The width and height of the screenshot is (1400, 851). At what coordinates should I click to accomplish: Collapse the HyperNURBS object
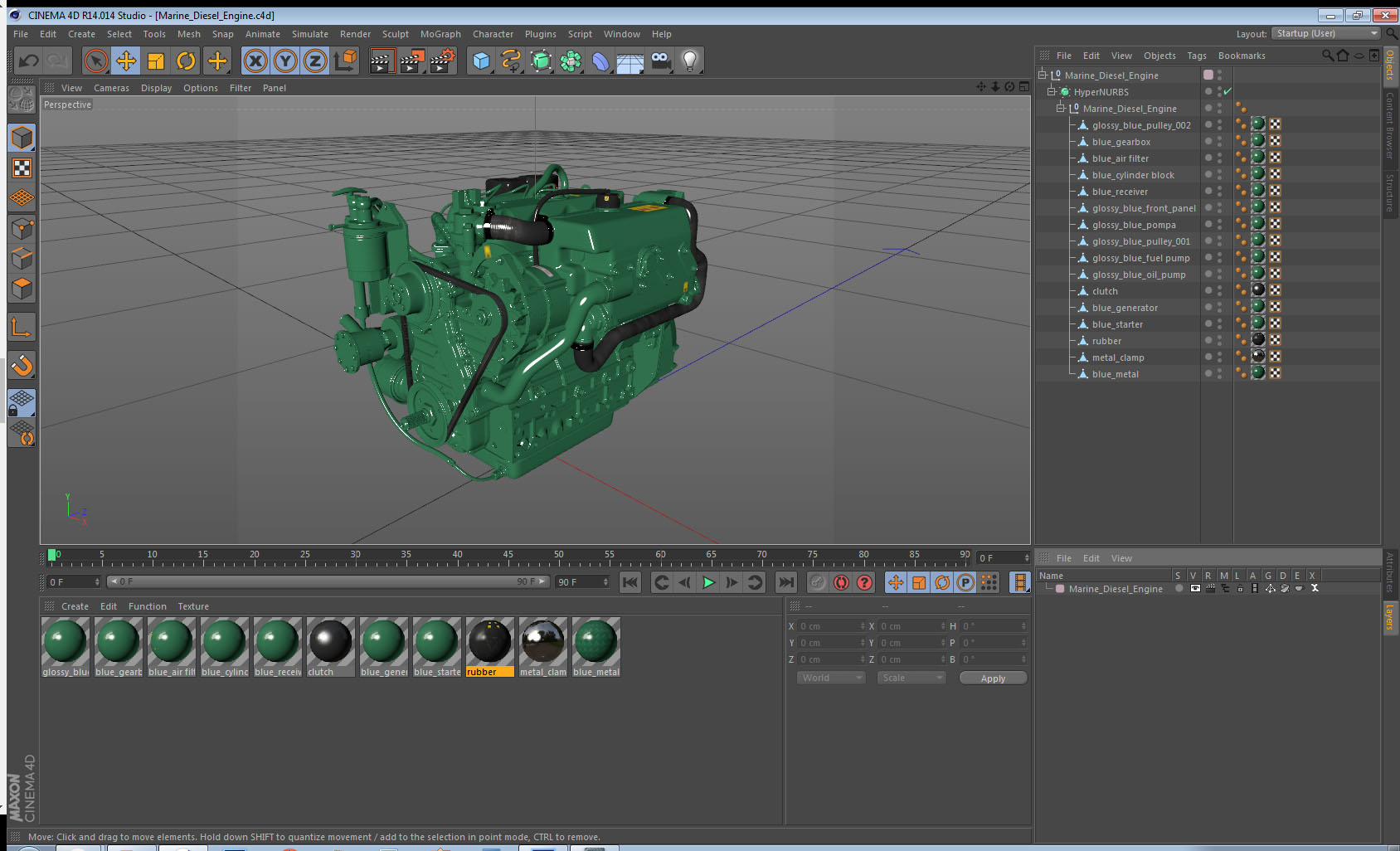[x=1051, y=91]
